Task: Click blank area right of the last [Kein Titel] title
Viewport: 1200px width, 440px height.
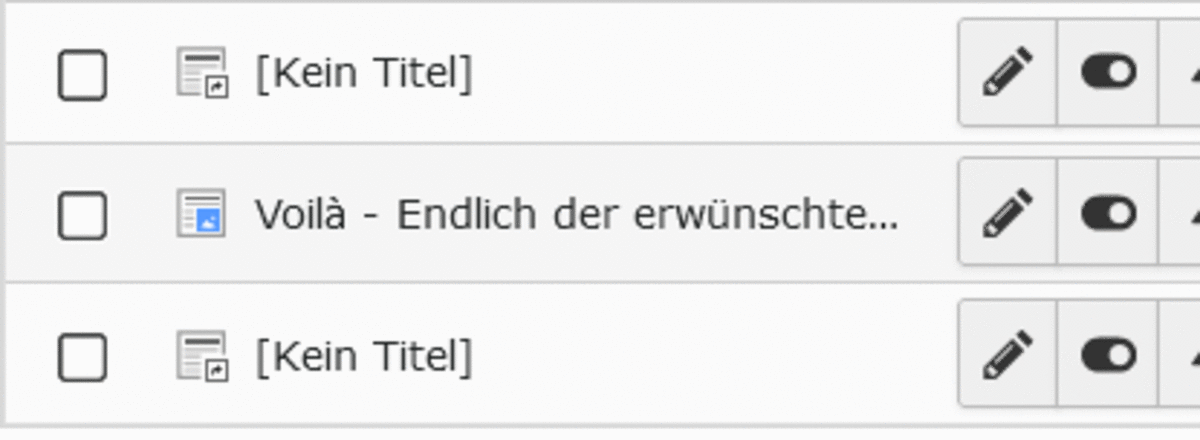Action: (700, 356)
